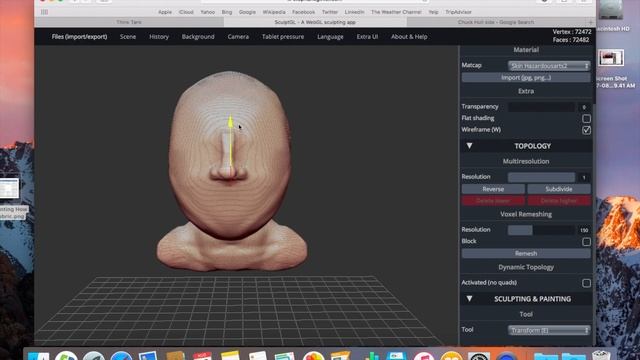Switch to the Chuck Hull Google Search tab
Viewport: 640px width, 360px height.
point(496,22)
